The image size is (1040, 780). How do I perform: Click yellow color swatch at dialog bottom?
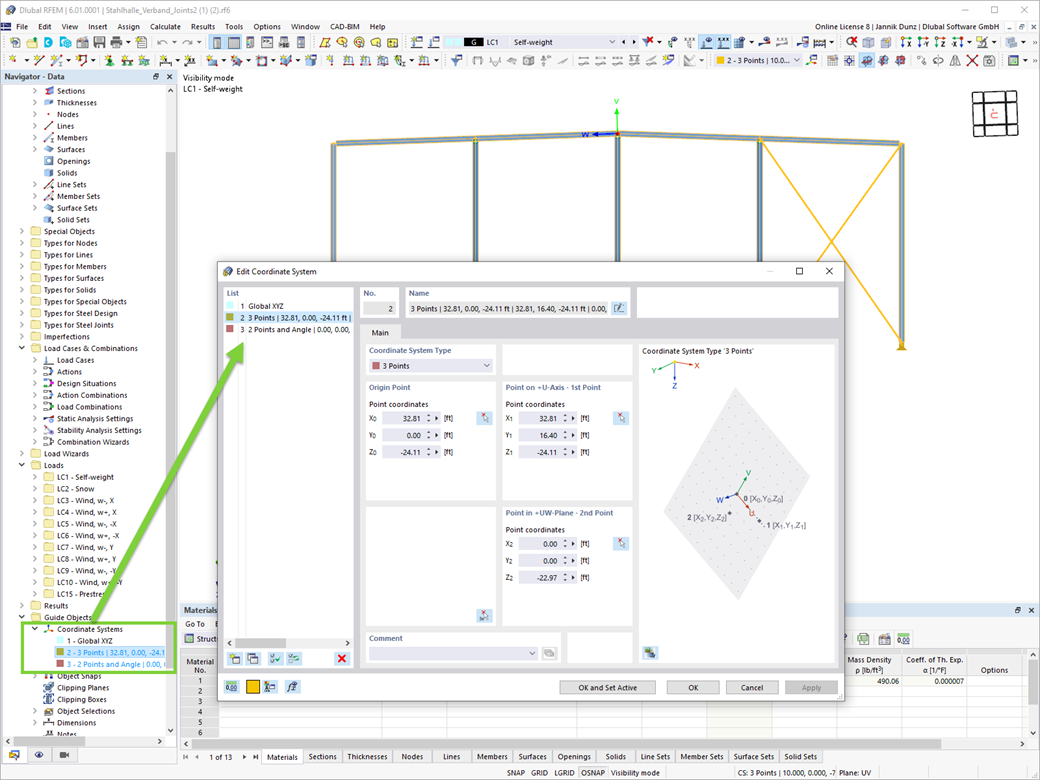click(253, 687)
